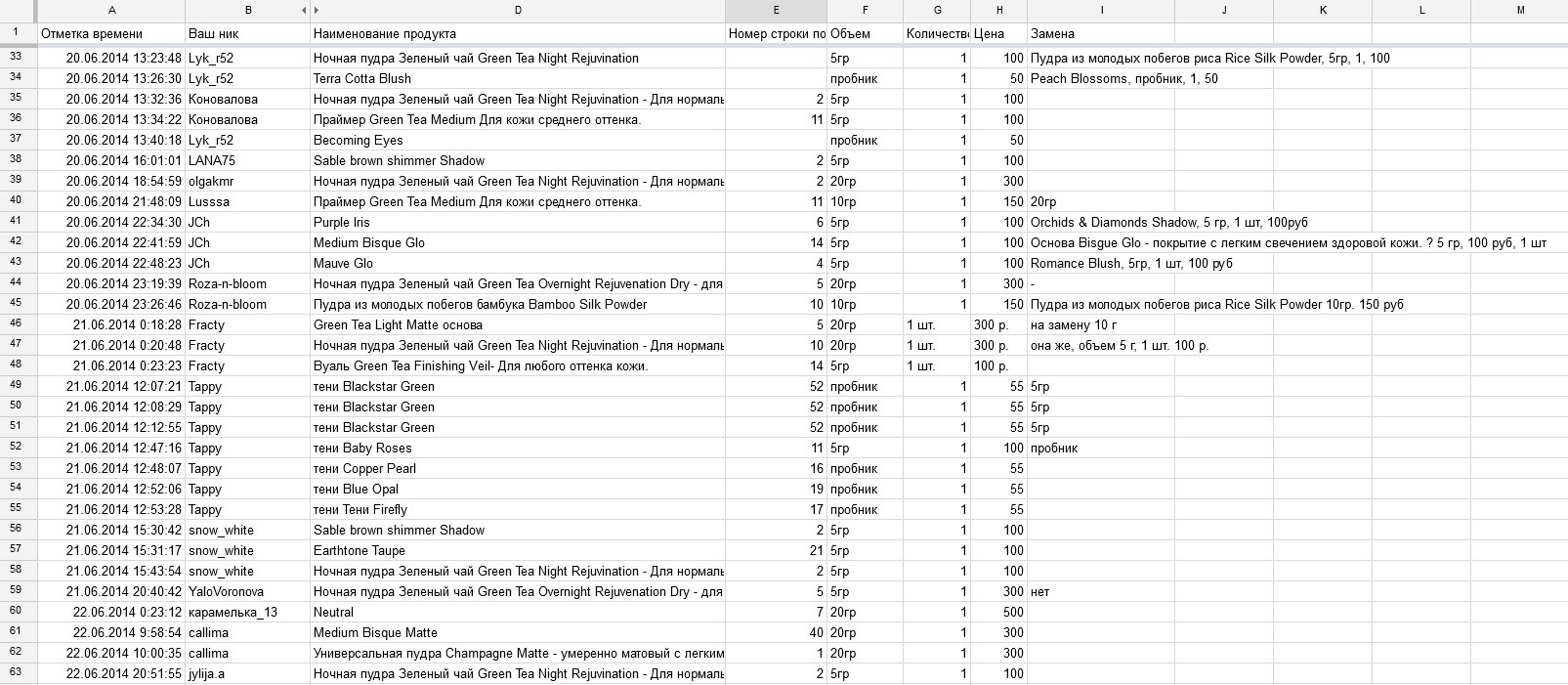Click the nickname cell 'olgakmr'

[248, 181]
